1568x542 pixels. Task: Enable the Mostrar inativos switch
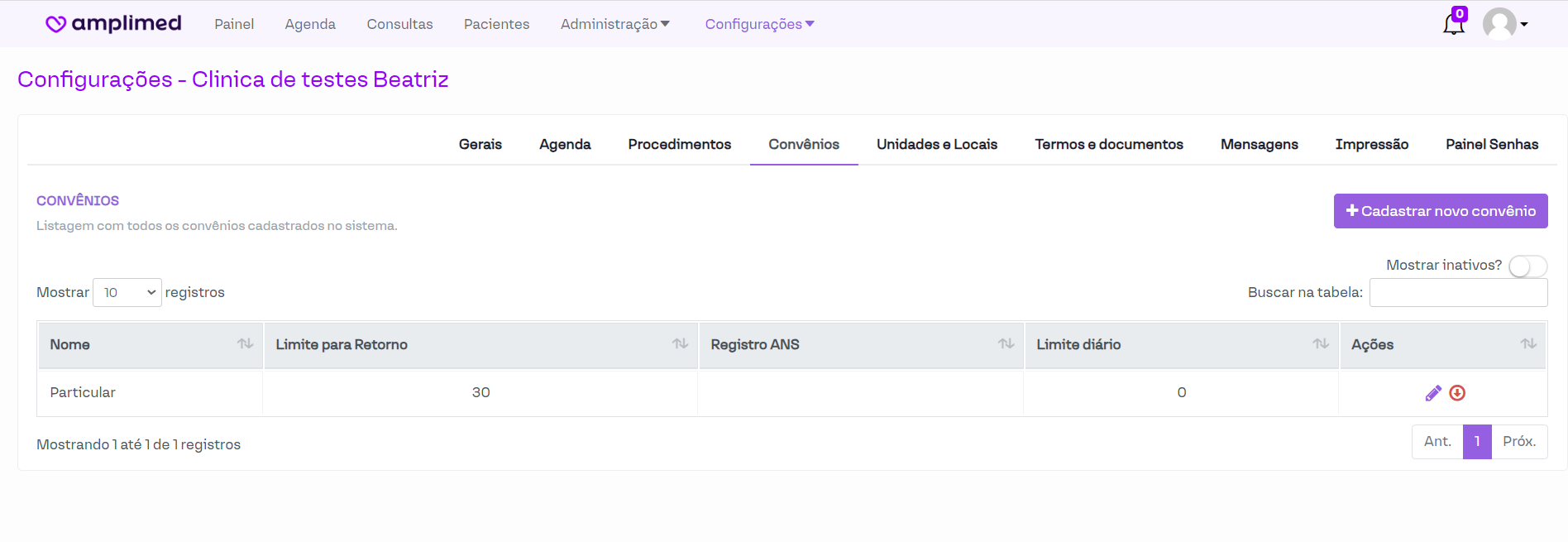tap(1527, 266)
